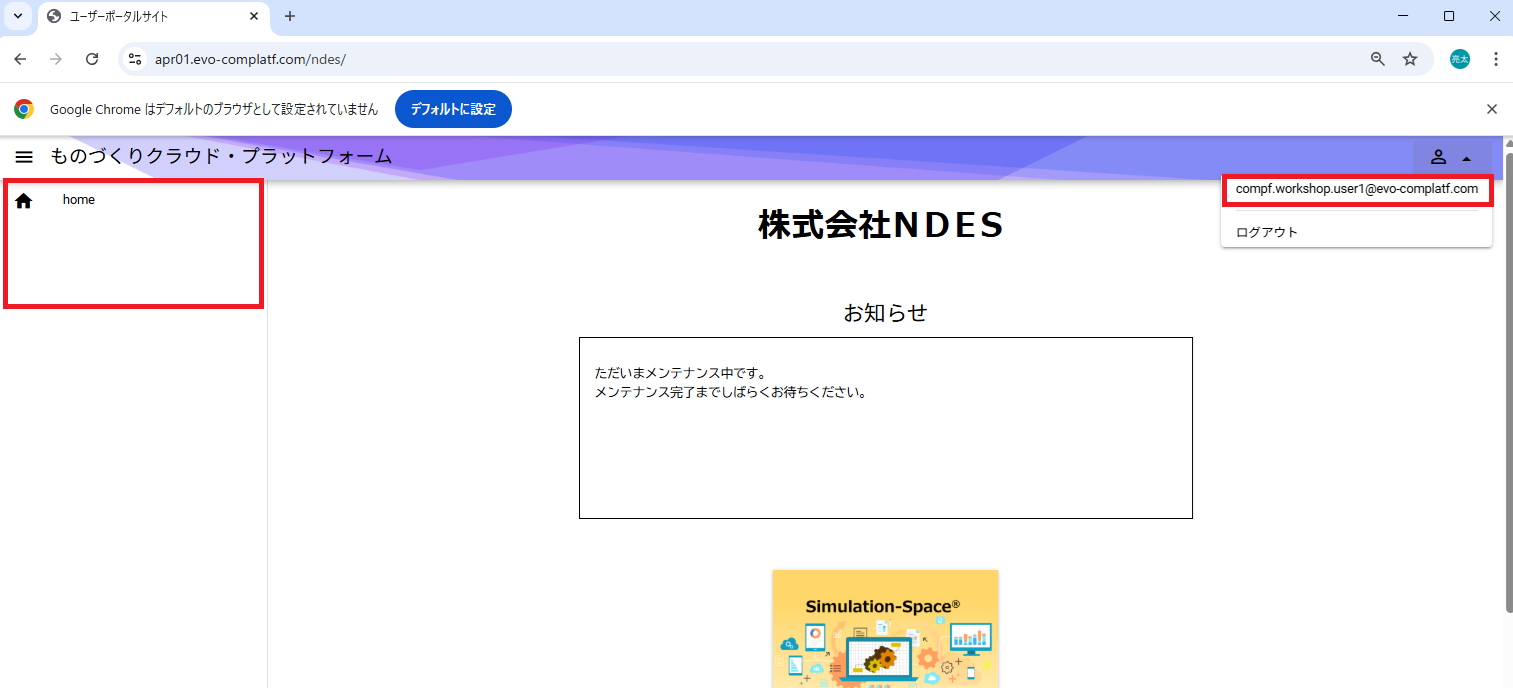Open a new browser tab

[x=290, y=16]
